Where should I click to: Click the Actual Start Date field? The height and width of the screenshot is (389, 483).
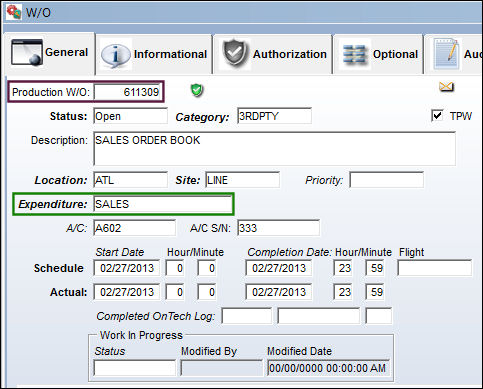127,292
